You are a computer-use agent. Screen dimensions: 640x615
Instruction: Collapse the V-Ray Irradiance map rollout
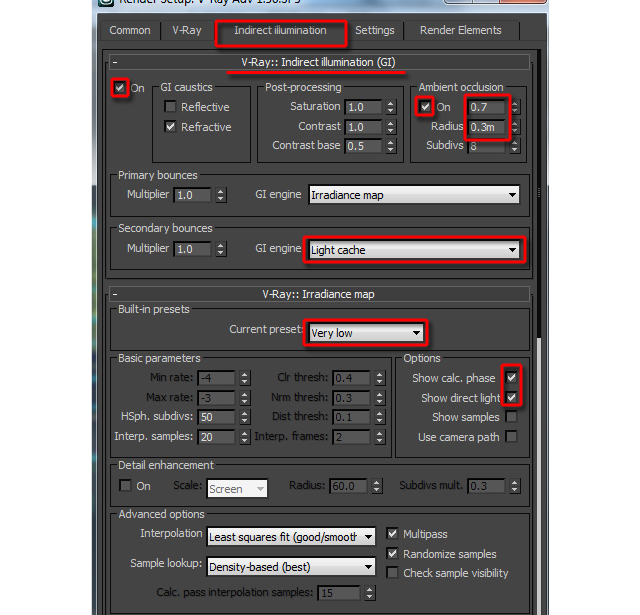(319, 294)
